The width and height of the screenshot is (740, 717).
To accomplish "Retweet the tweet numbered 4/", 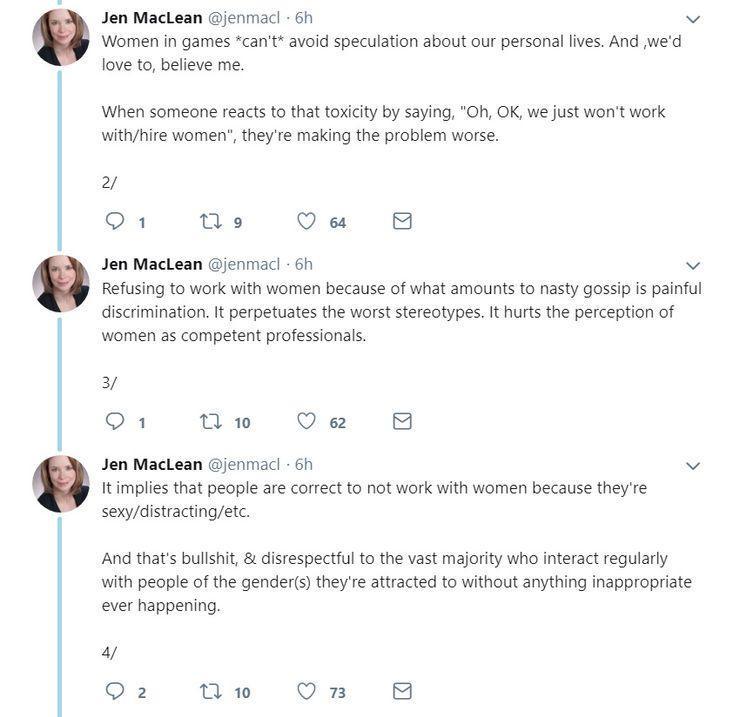I will 210,691.
